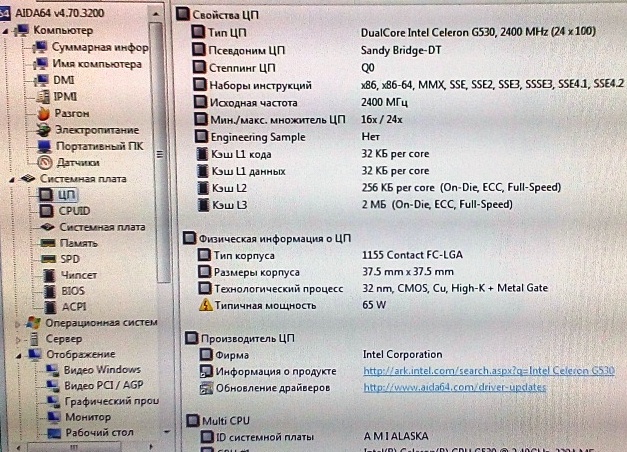Expand the Операционная система branch
Image resolution: width=627 pixels, height=452 pixels.
click(x=18, y=324)
